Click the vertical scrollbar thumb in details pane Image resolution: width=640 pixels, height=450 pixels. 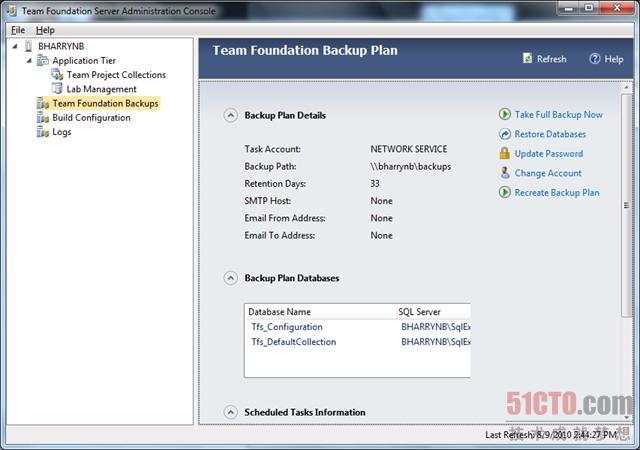tap(627, 205)
